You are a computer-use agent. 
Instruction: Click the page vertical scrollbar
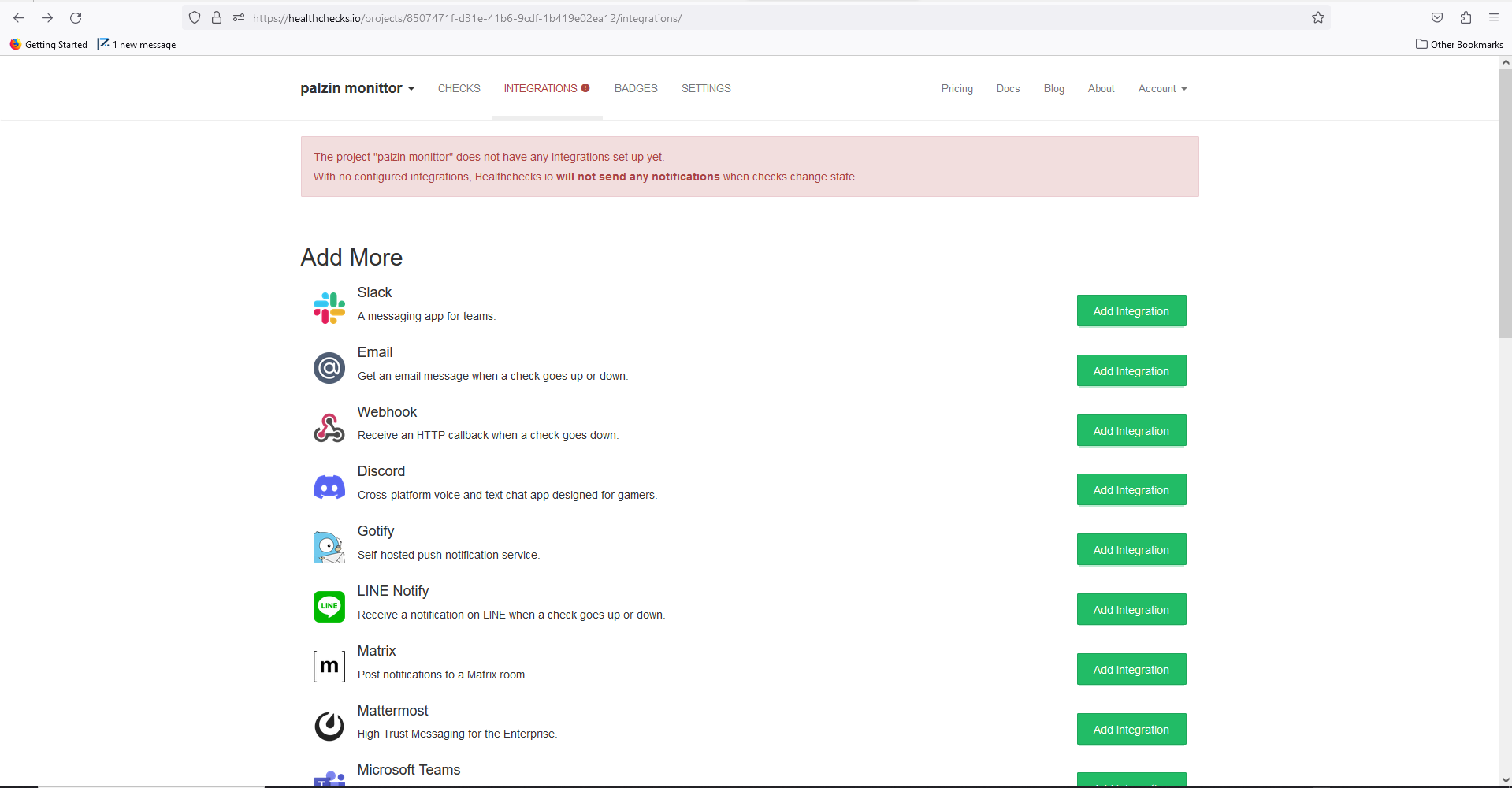pos(1505,203)
